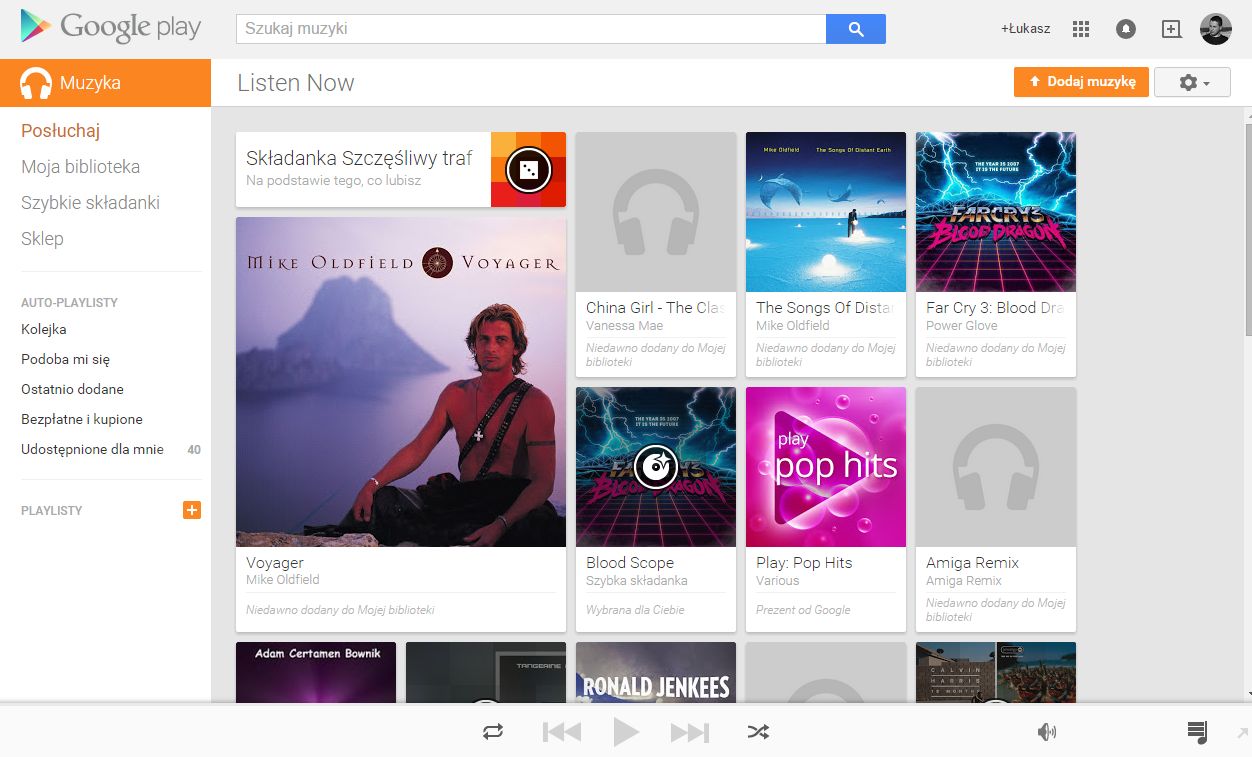The width and height of the screenshot is (1252, 757).
Task: Open the profile avatar picture
Action: [1216, 29]
